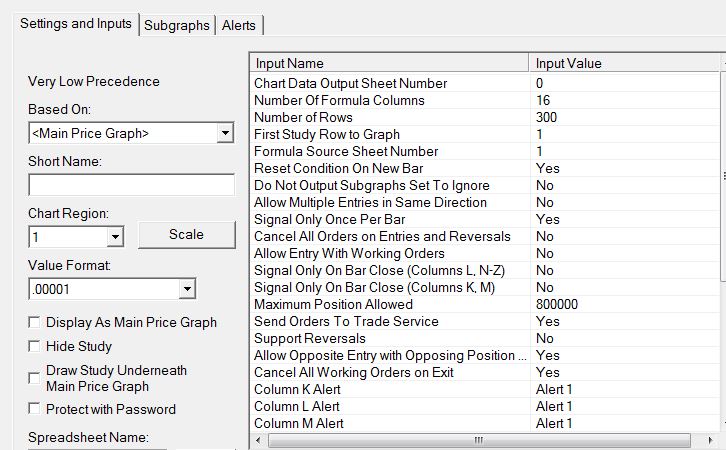Click Column K Alert value Alert 1

(x=554, y=389)
